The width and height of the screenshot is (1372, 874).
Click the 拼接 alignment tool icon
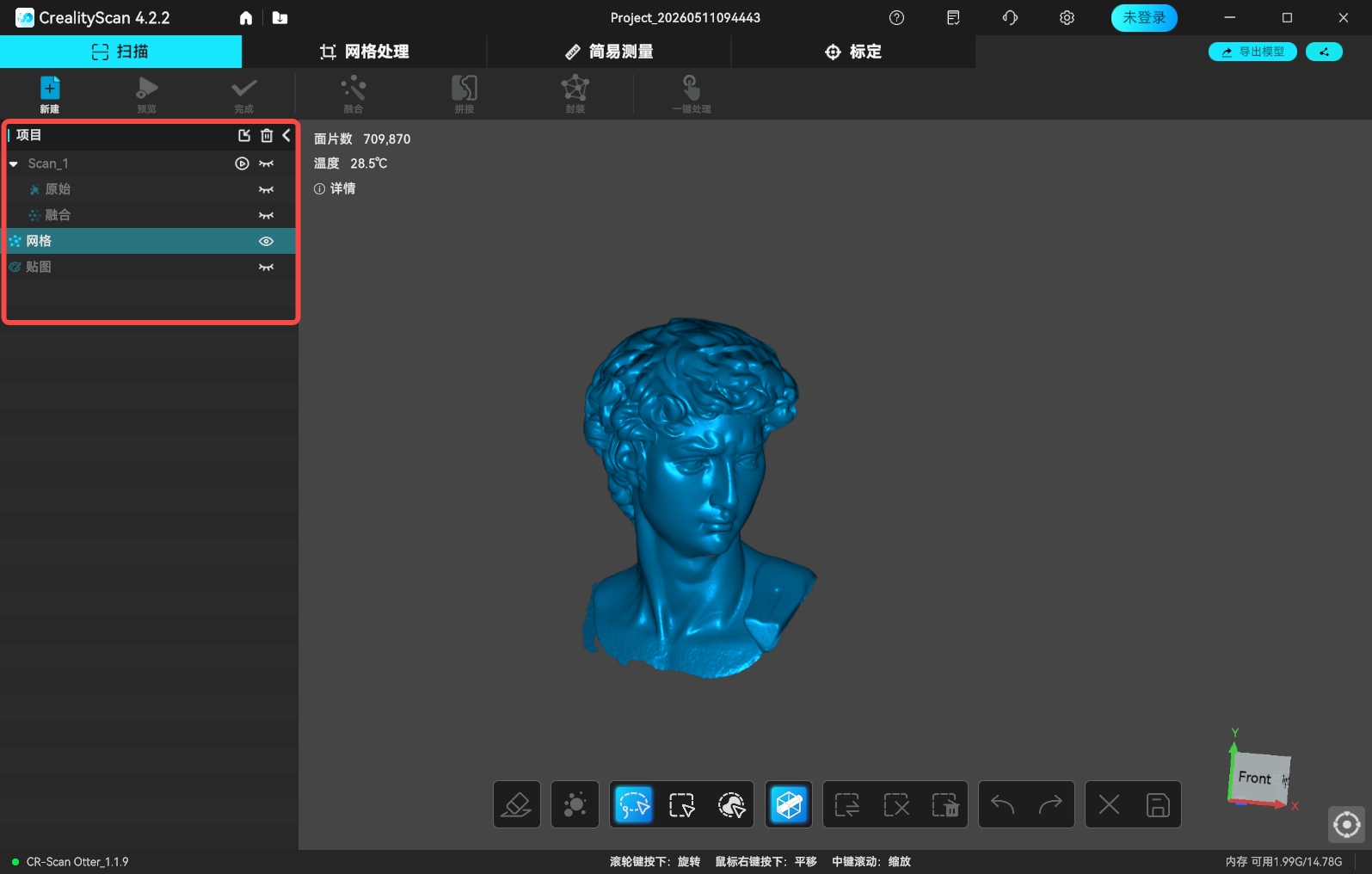click(465, 88)
